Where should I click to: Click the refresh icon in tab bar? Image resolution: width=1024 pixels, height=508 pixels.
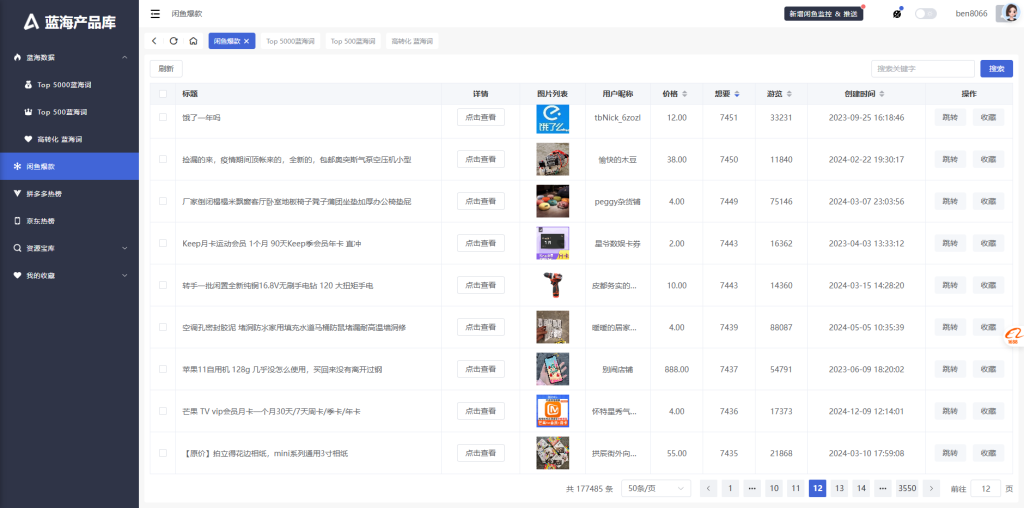(173, 41)
